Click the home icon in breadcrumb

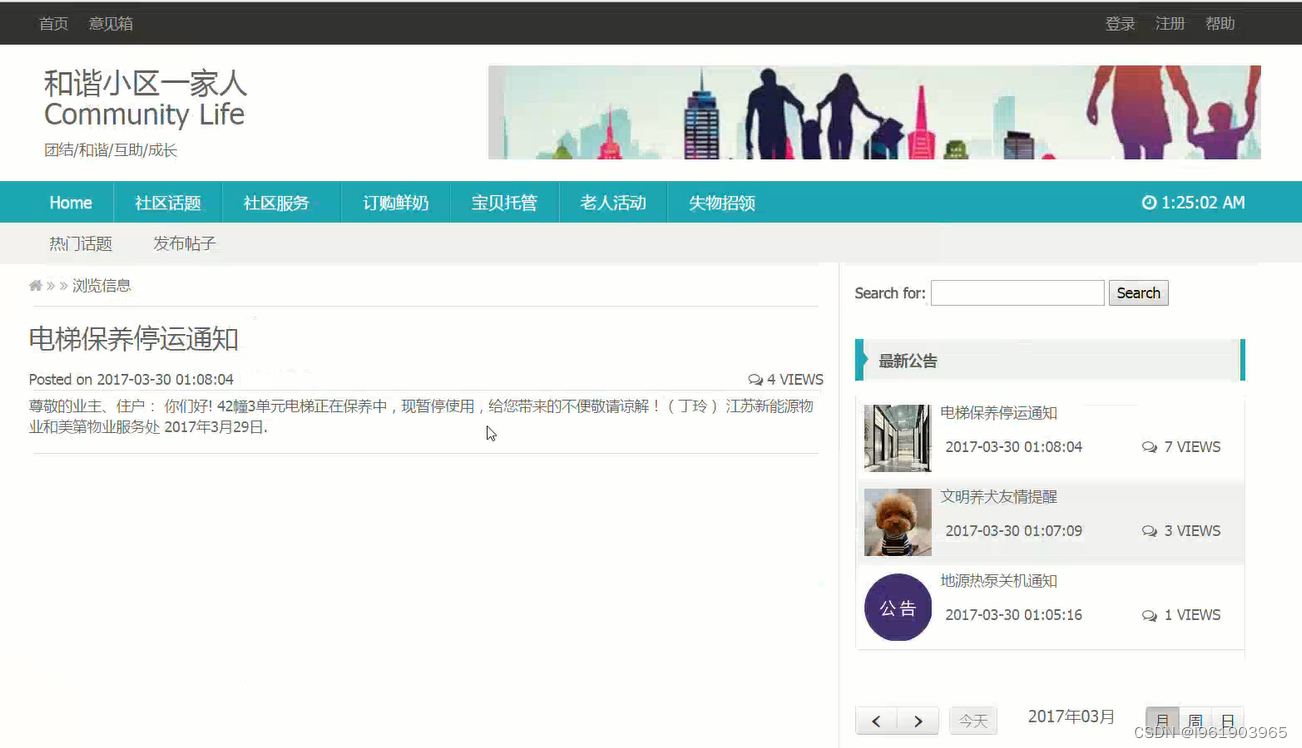coord(36,286)
